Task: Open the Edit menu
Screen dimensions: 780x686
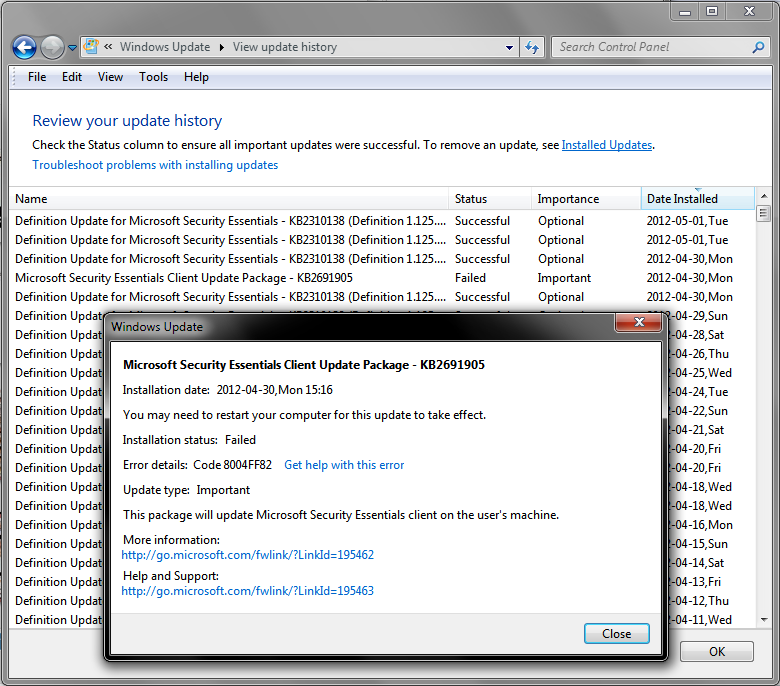Action: 72,77
